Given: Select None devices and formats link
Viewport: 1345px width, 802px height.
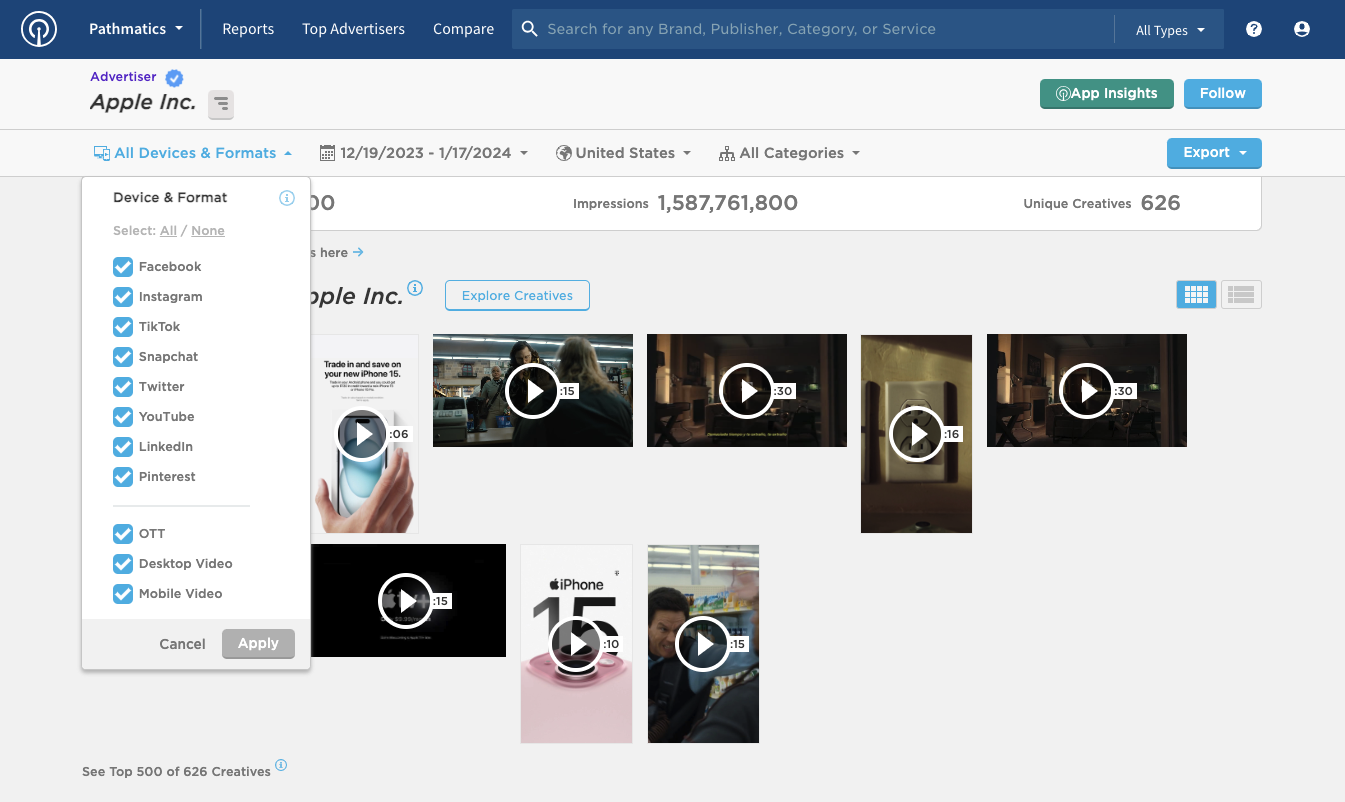Looking at the screenshot, I should point(208,231).
